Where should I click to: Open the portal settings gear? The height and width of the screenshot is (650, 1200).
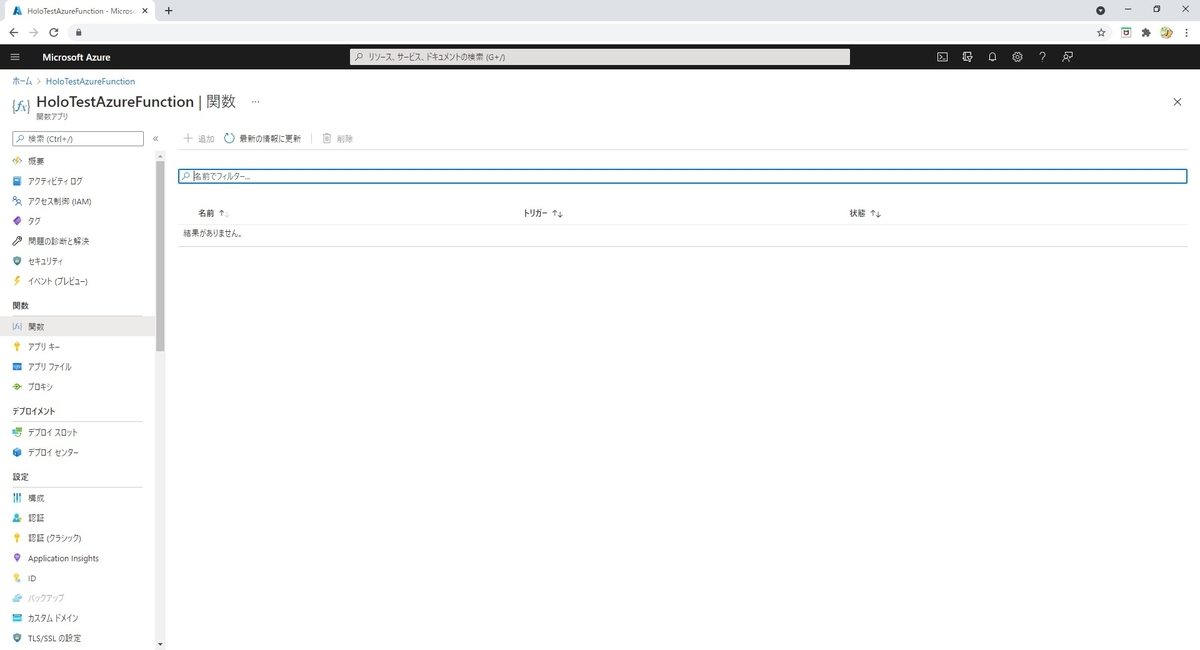[x=1017, y=57]
